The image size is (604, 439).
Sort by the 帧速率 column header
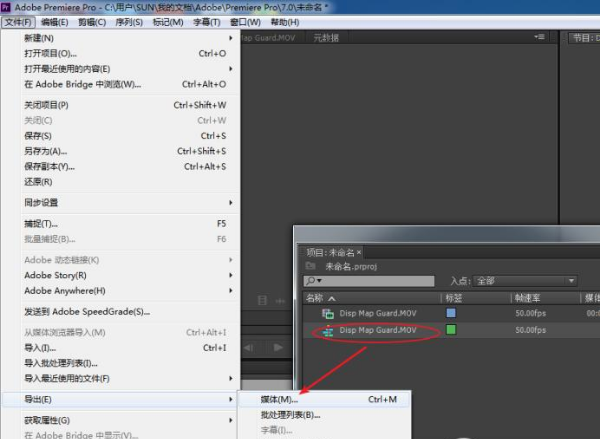527,298
